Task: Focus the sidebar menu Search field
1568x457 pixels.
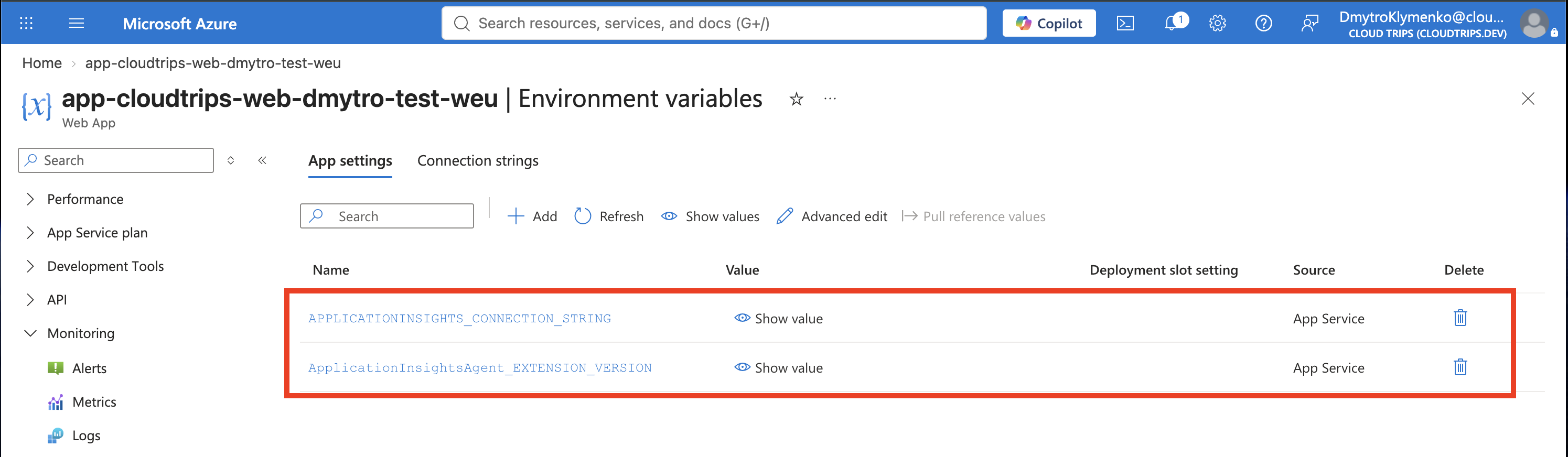Action: [116, 161]
